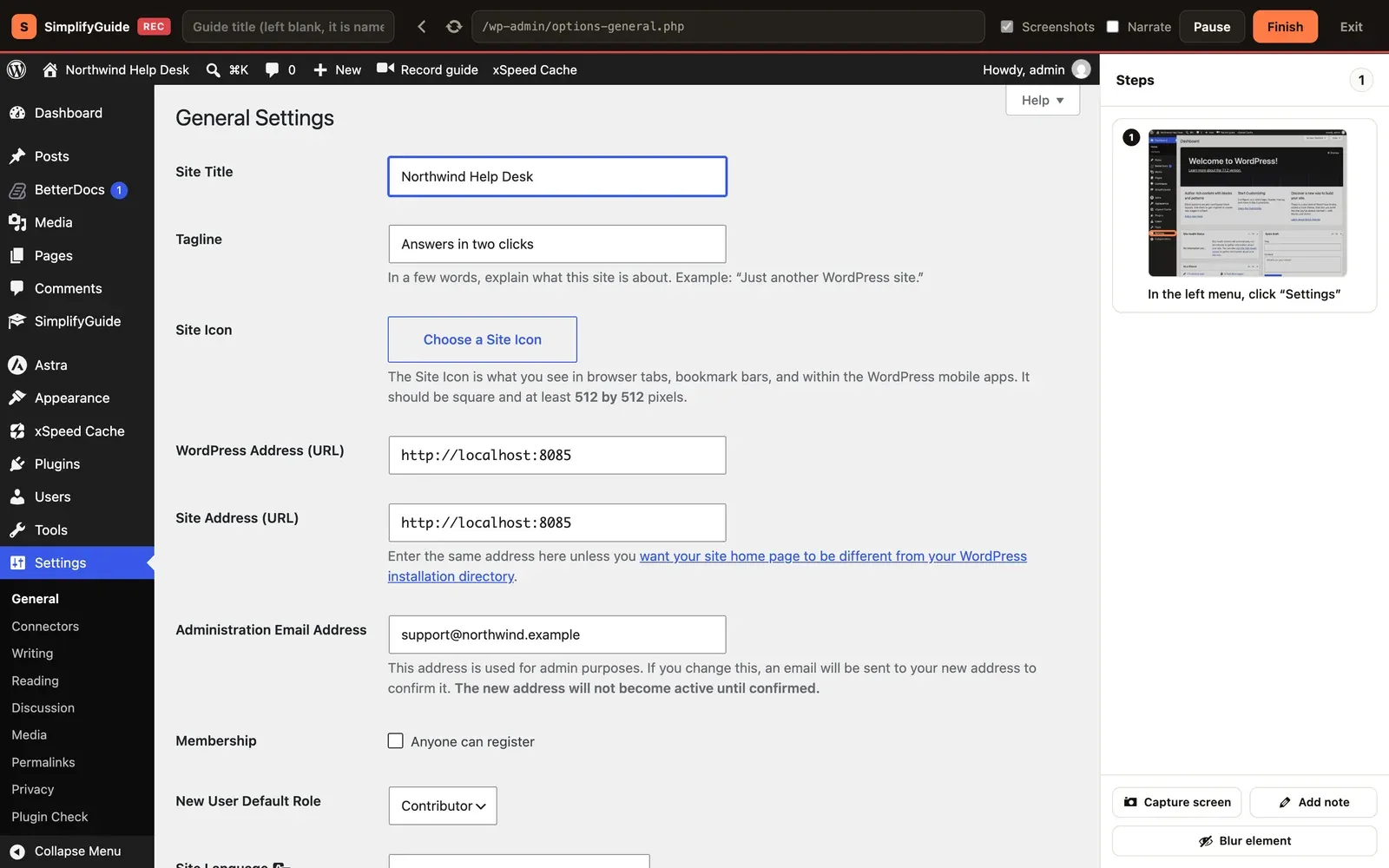
Task: Click the Record guide camera icon
Action: pyautogui.click(x=385, y=69)
